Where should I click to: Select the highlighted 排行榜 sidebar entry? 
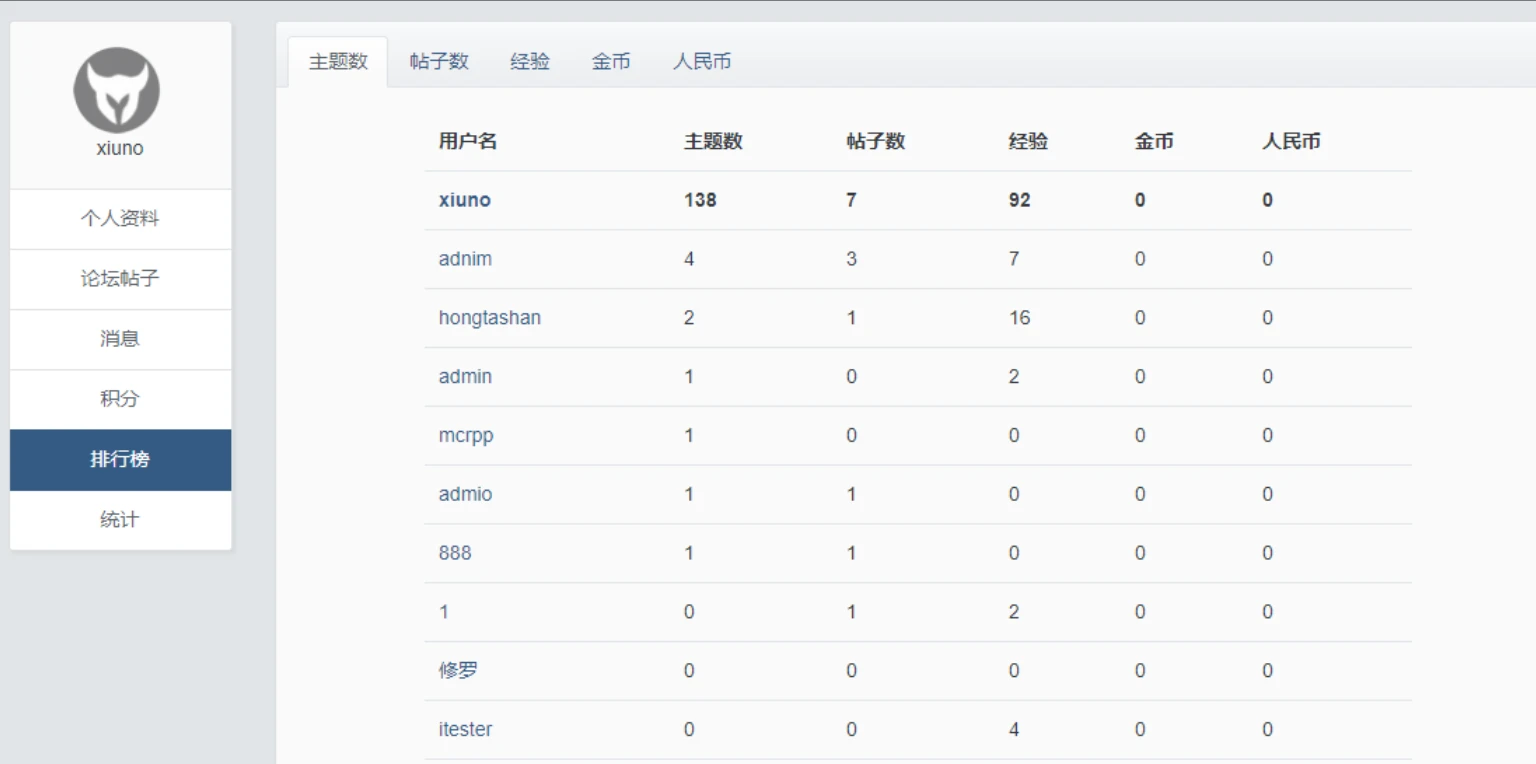pyautogui.click(x=118, y=459)
